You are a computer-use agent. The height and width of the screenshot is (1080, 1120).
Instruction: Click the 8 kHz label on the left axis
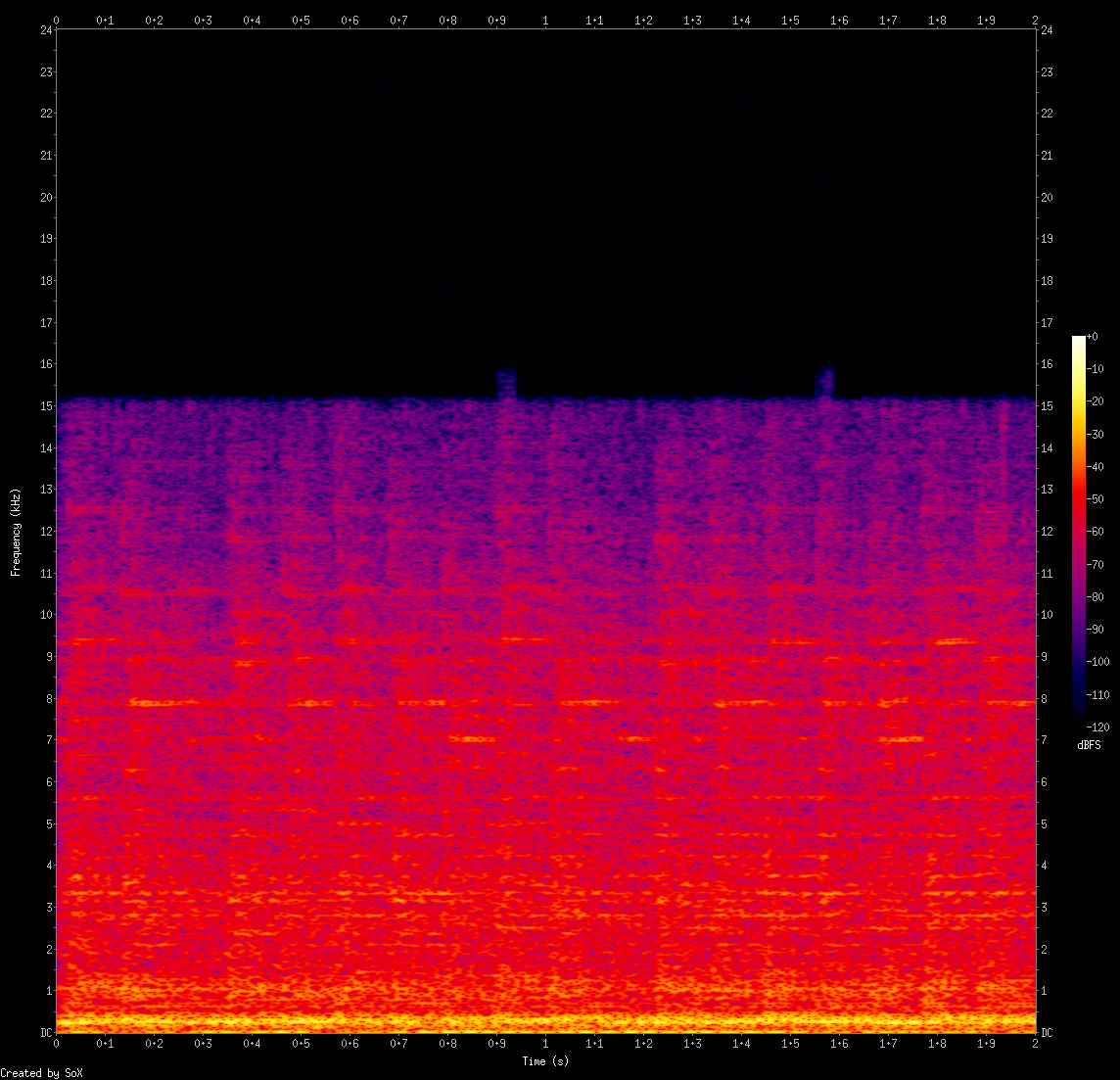(x=48, y=699)
